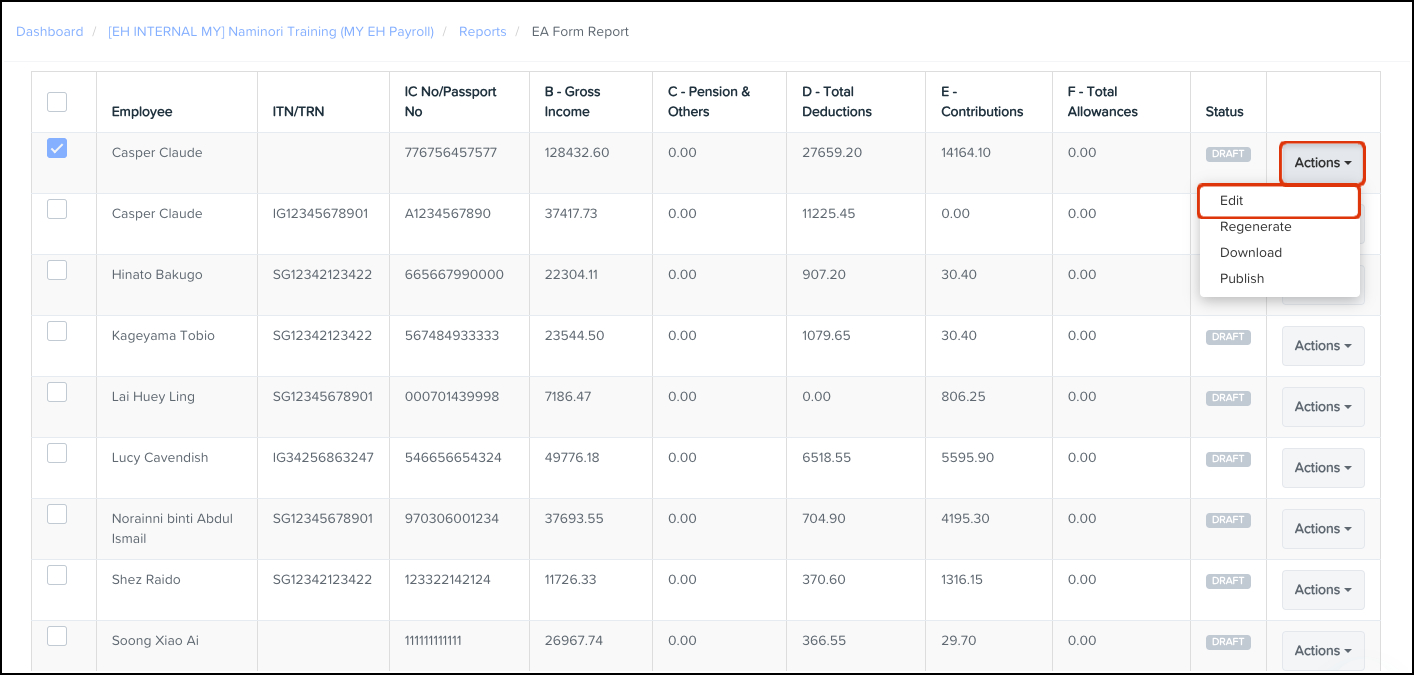
Task: Open Actions dropdown for Soong Xiao Ai
Action: pos(1322,651)
